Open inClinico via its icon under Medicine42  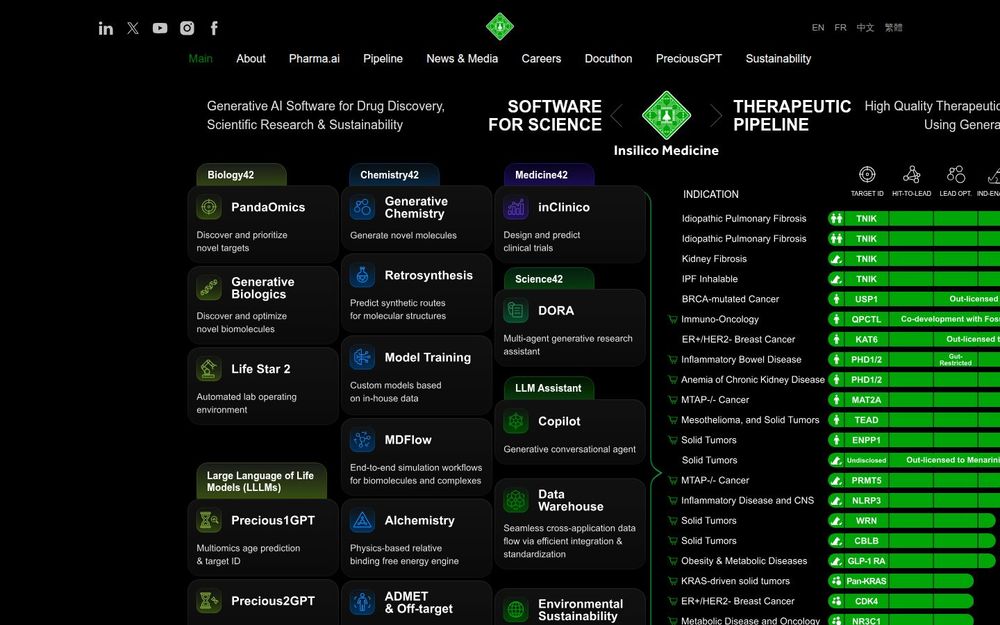(514, 206)
